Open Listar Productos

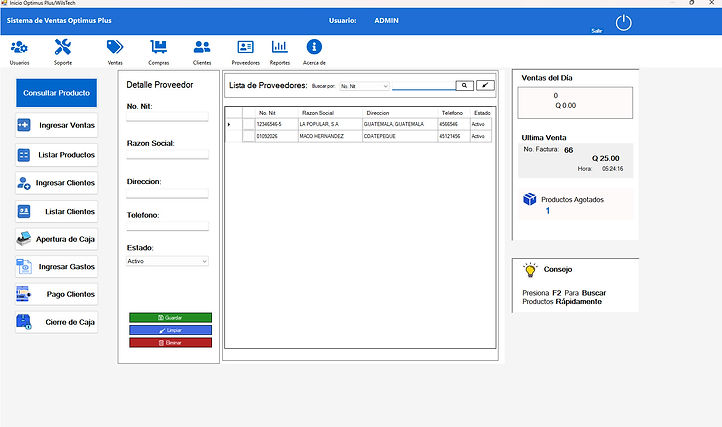click(x=57, y=155)
